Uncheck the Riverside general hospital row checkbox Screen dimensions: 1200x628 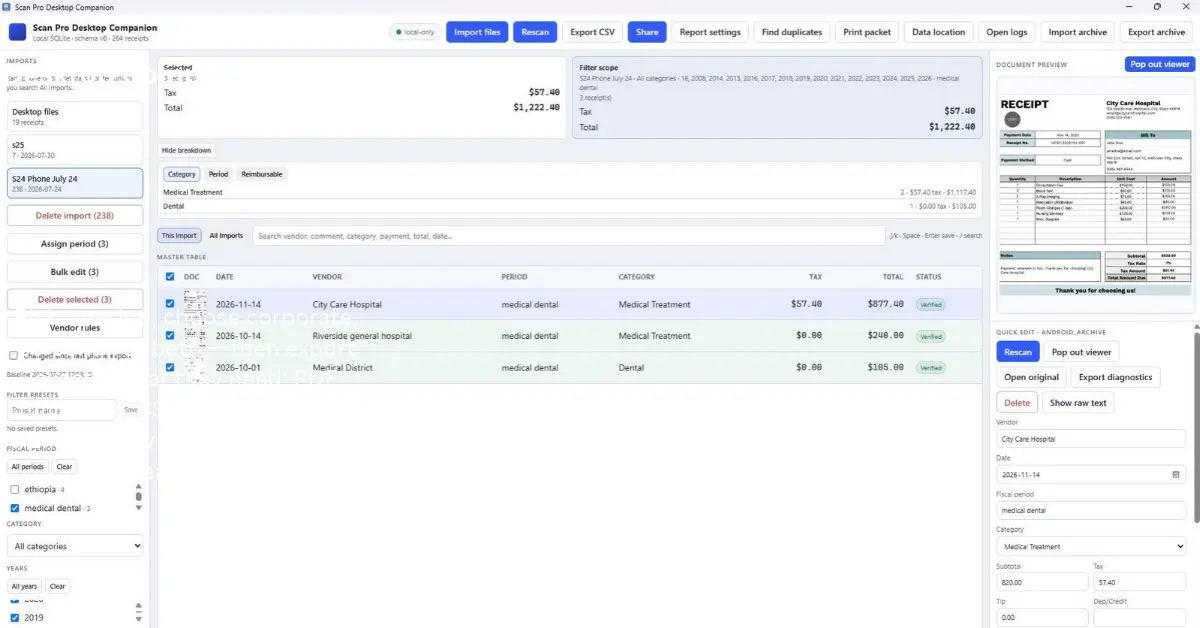170,336
